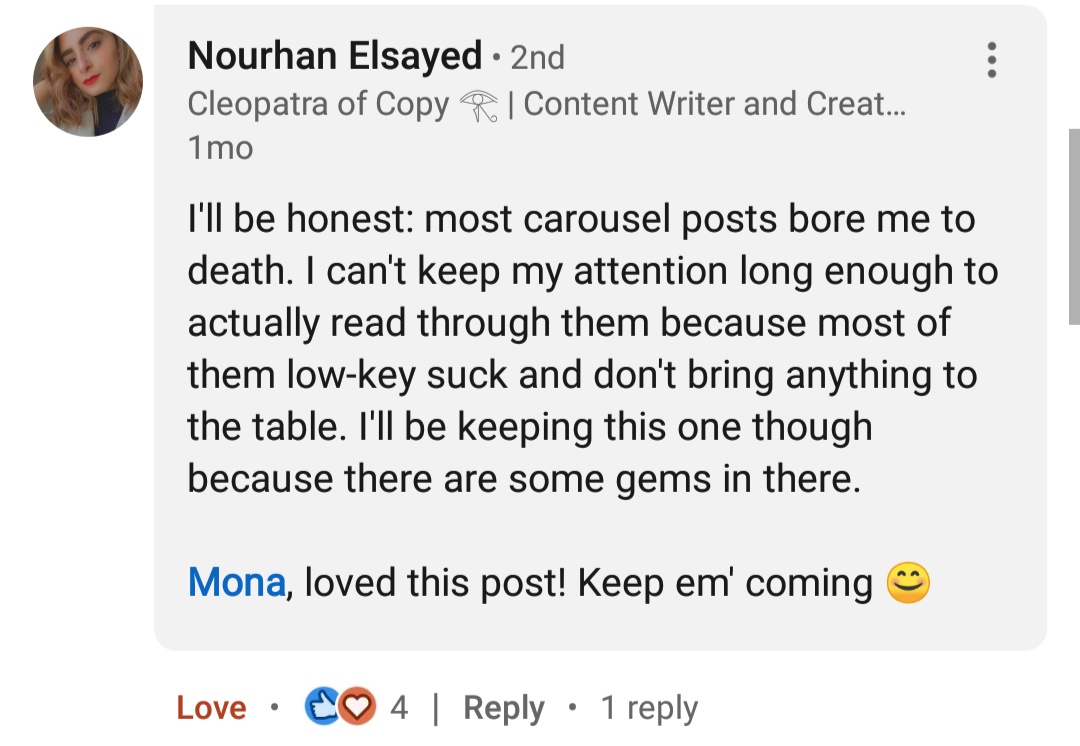Open Nourhan Elsayed's profile photo
This screenshot has width=1080, height=746.
tap(88, 82)
